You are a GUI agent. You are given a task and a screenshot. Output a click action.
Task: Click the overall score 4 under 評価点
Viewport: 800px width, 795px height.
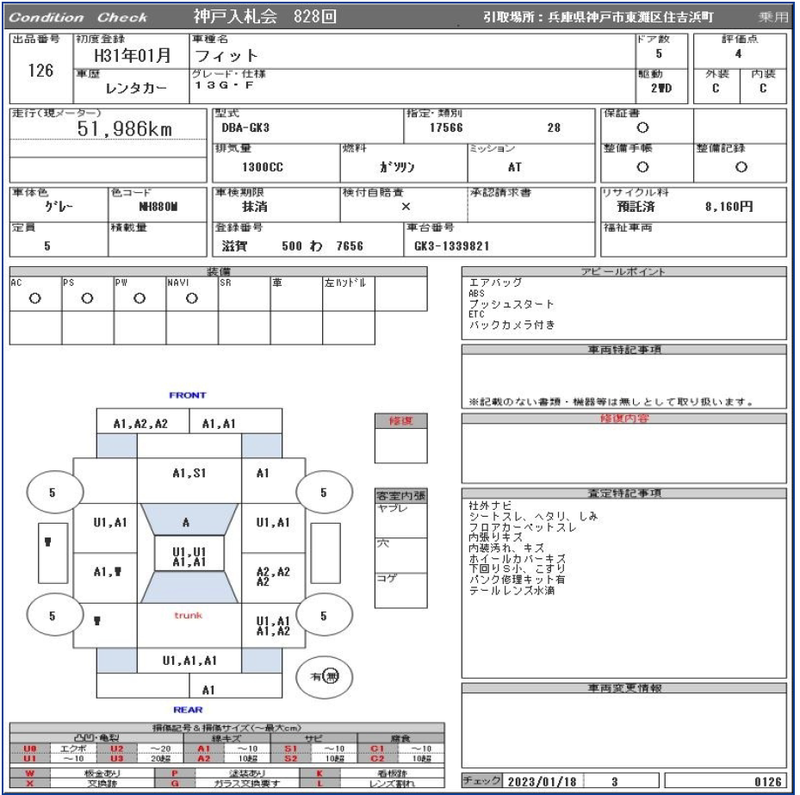click(738, 54)
